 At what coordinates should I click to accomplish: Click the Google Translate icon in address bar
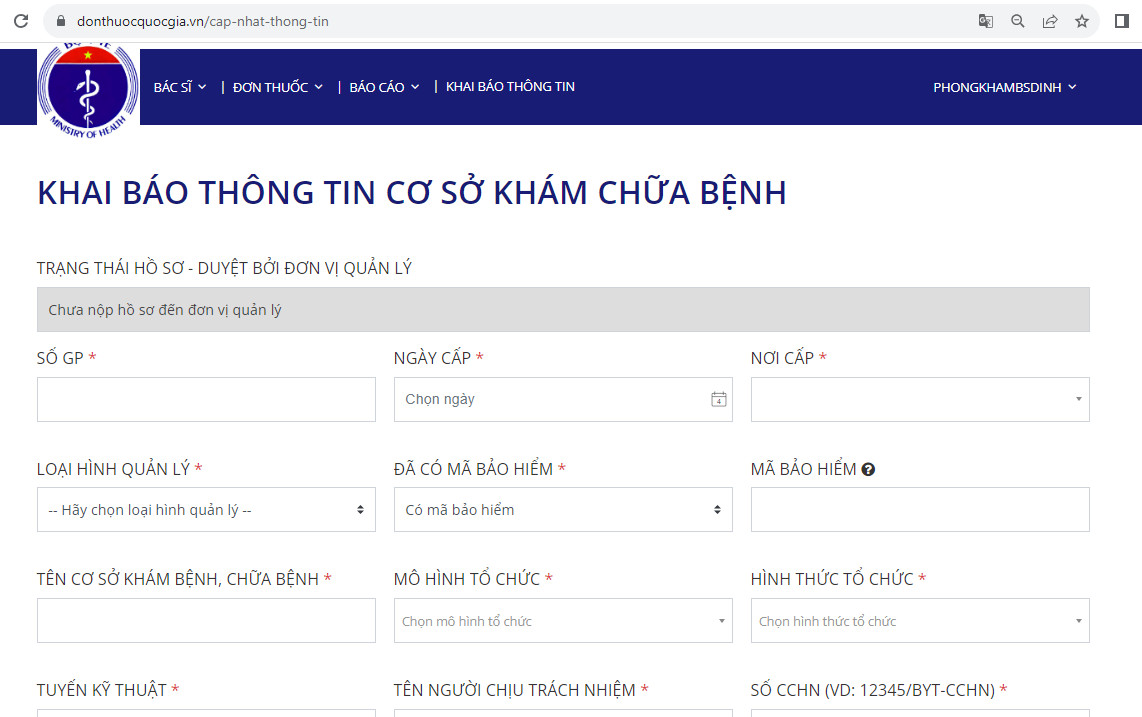coord(985,21)
